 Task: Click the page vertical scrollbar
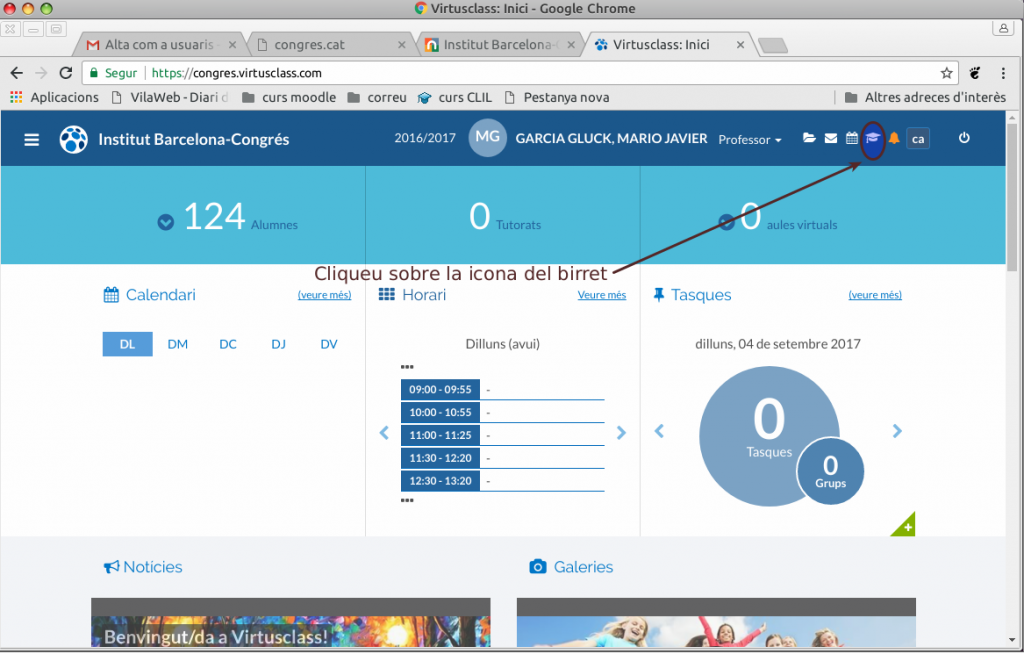click(x=1012, y=196)
